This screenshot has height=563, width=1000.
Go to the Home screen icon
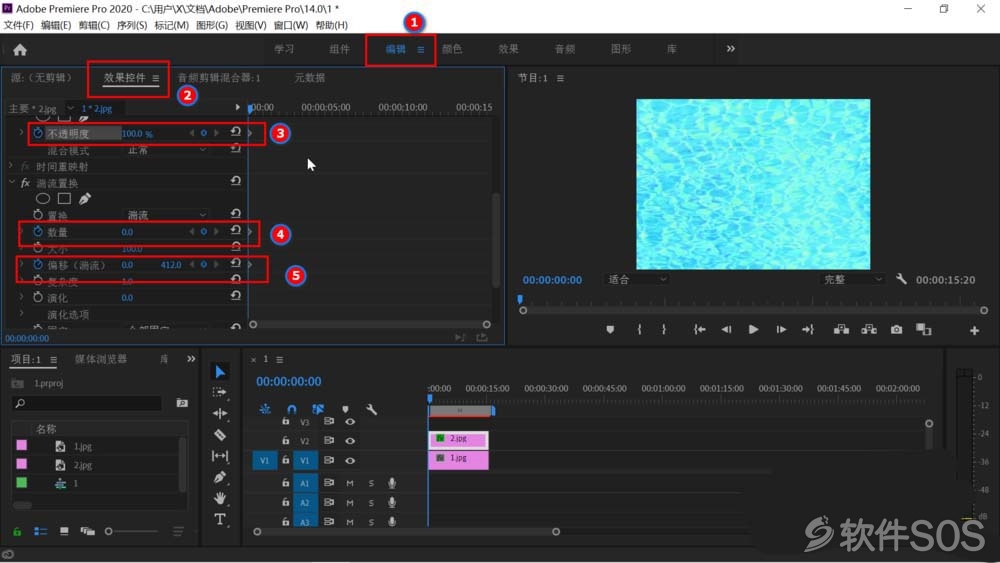(x=20, y=50)
